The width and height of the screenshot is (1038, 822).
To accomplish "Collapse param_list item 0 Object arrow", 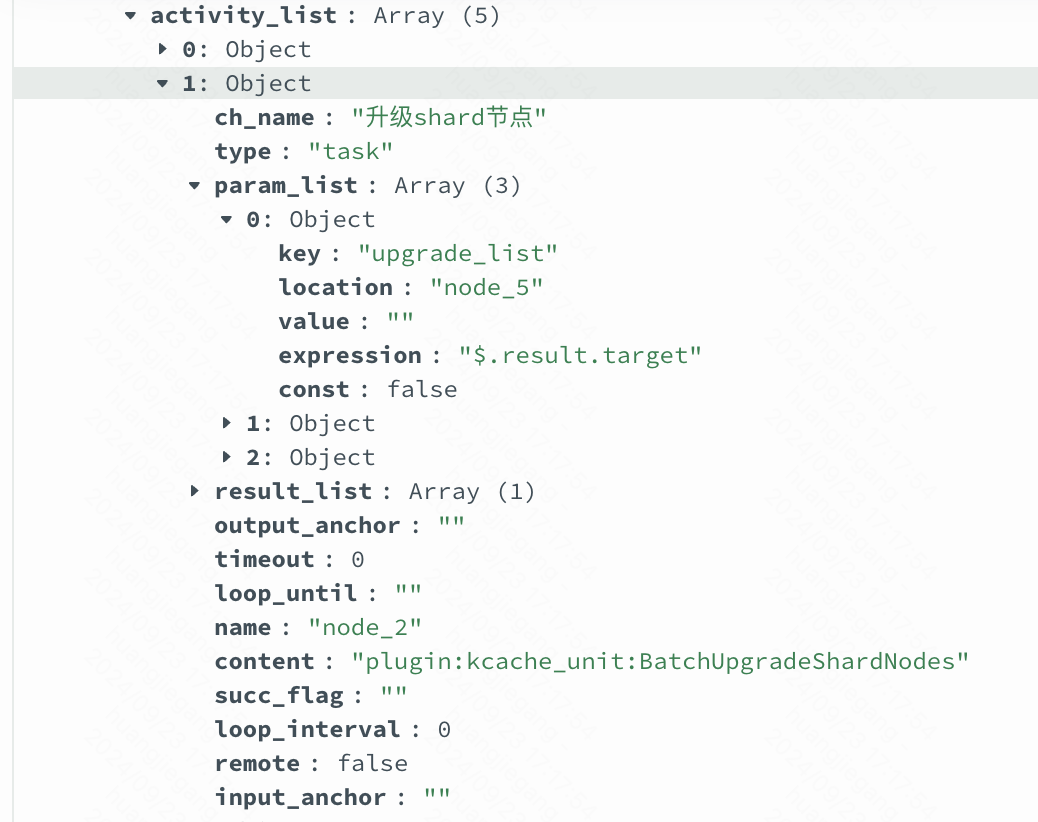I will 226,219.
